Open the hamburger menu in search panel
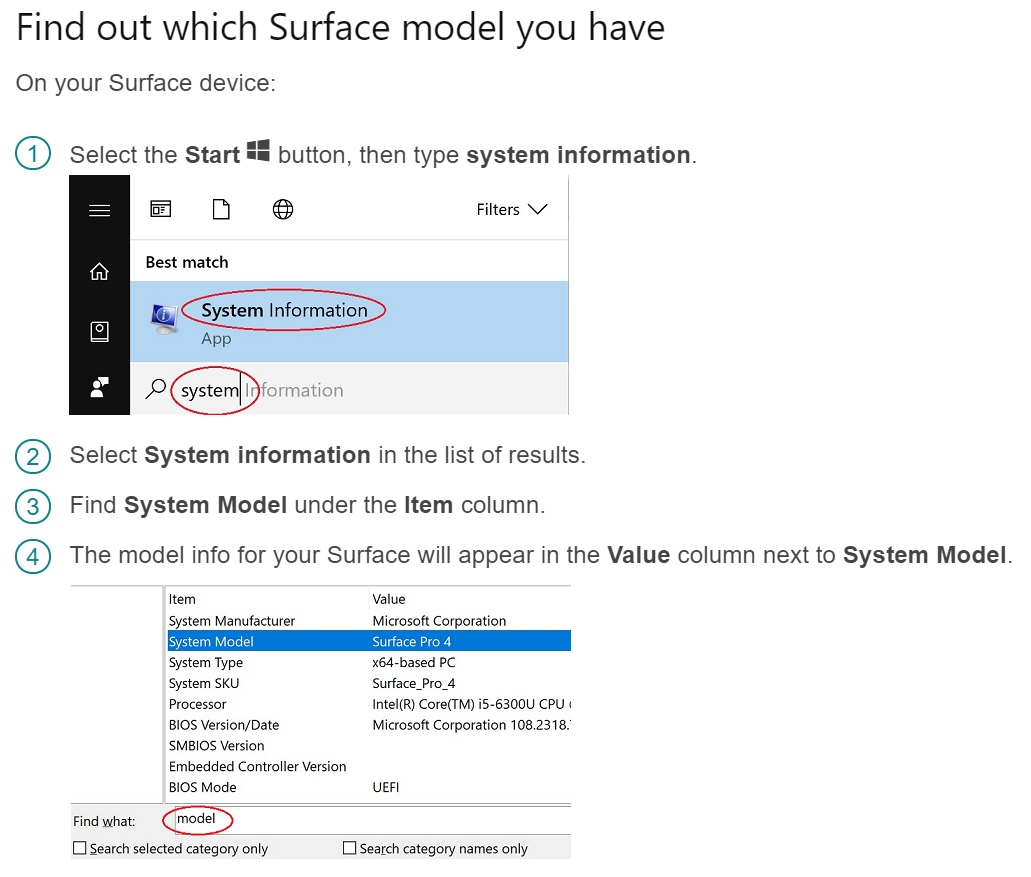The height and width of the screenshot is (877, 1031). click(99, 210)
